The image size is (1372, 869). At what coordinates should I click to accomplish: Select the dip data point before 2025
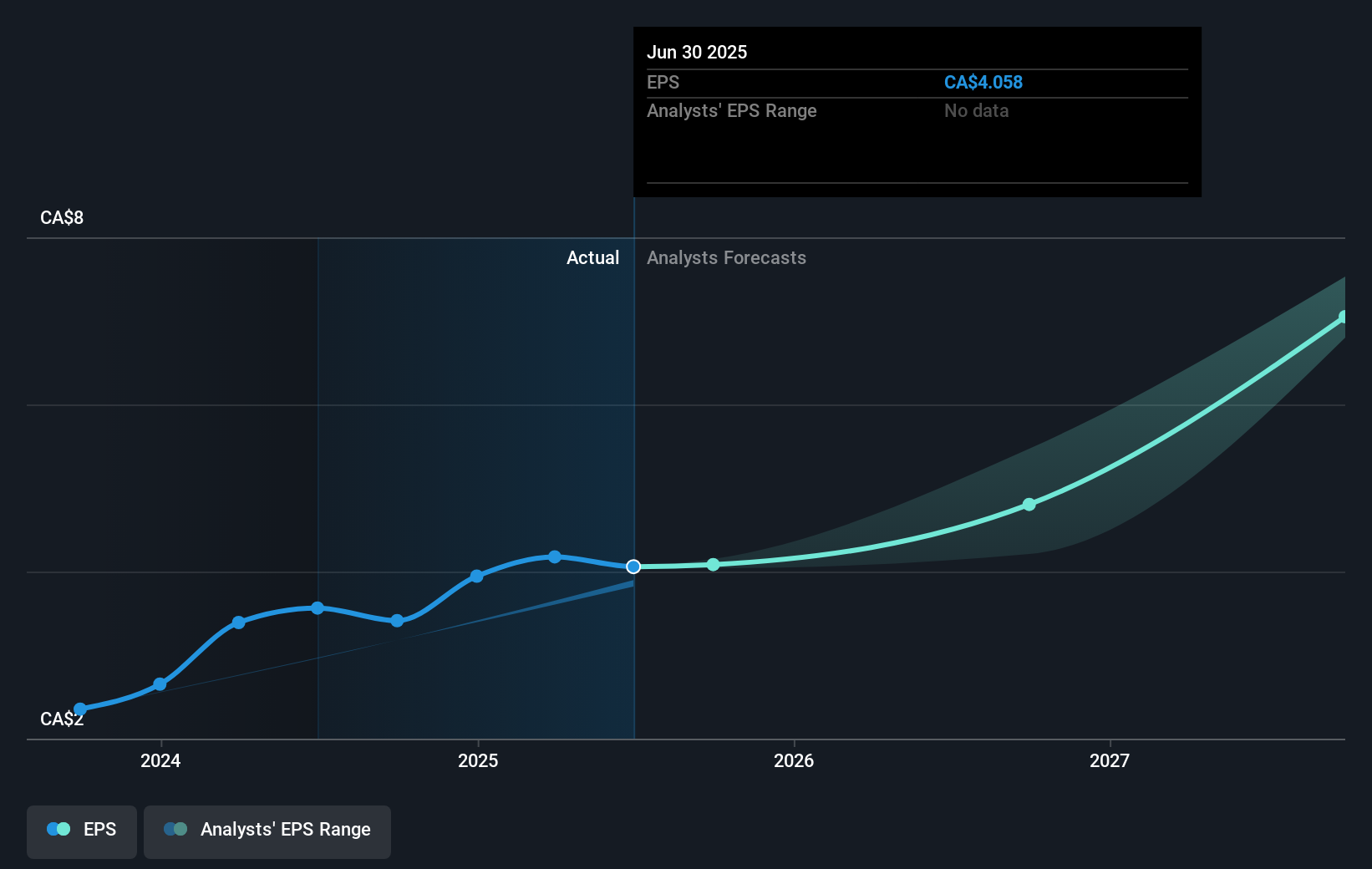pos(397,621)
